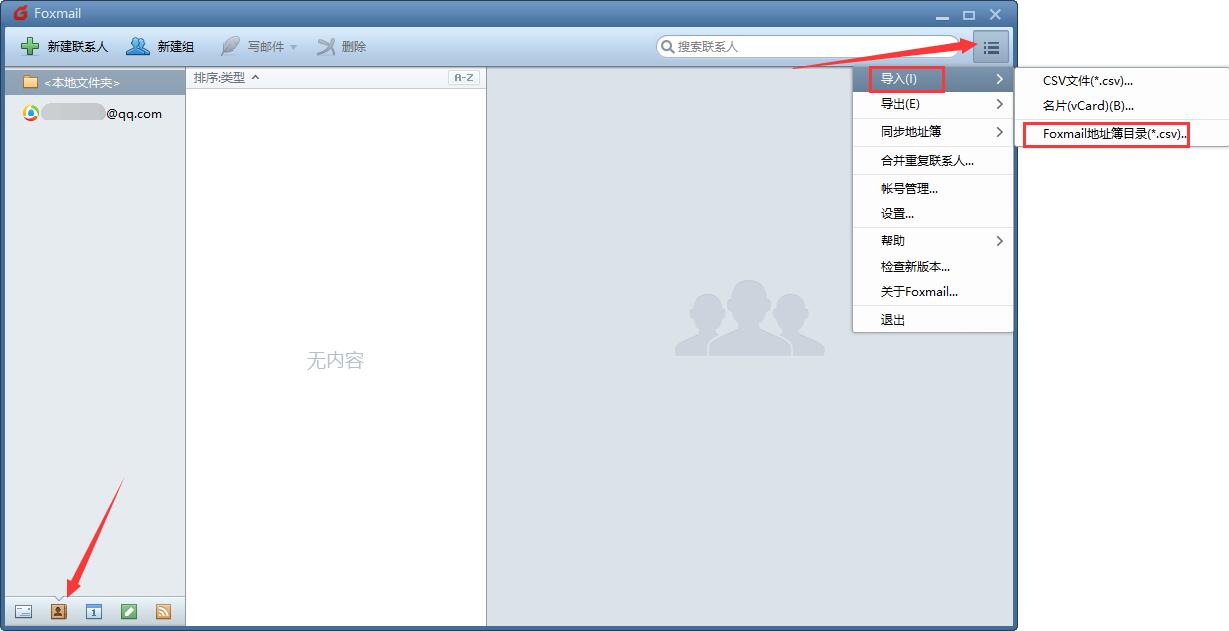Switch to the mail view icon
The image size is (1229, 631).
[23, 611]
